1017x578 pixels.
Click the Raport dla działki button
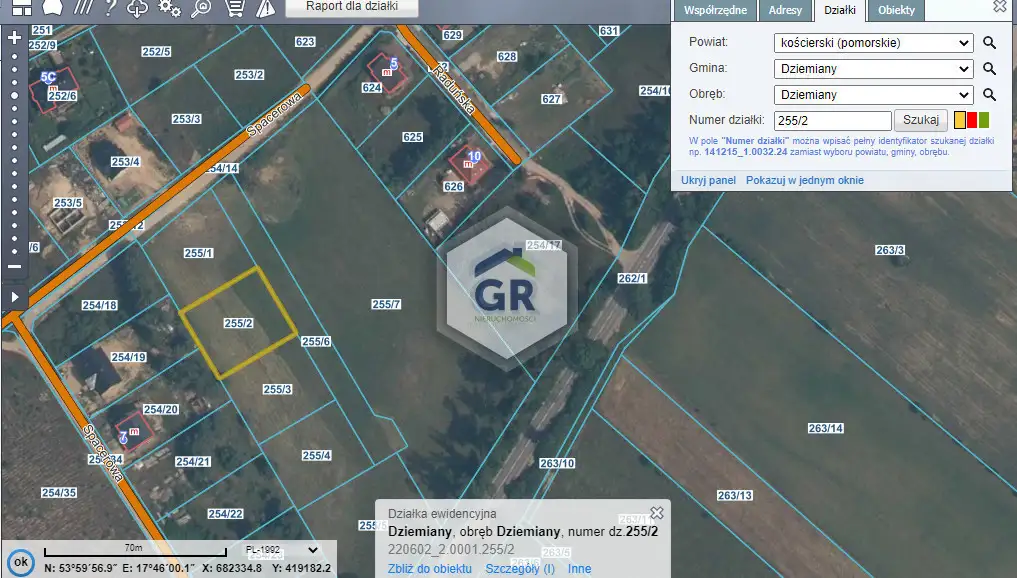coord(352,7)
